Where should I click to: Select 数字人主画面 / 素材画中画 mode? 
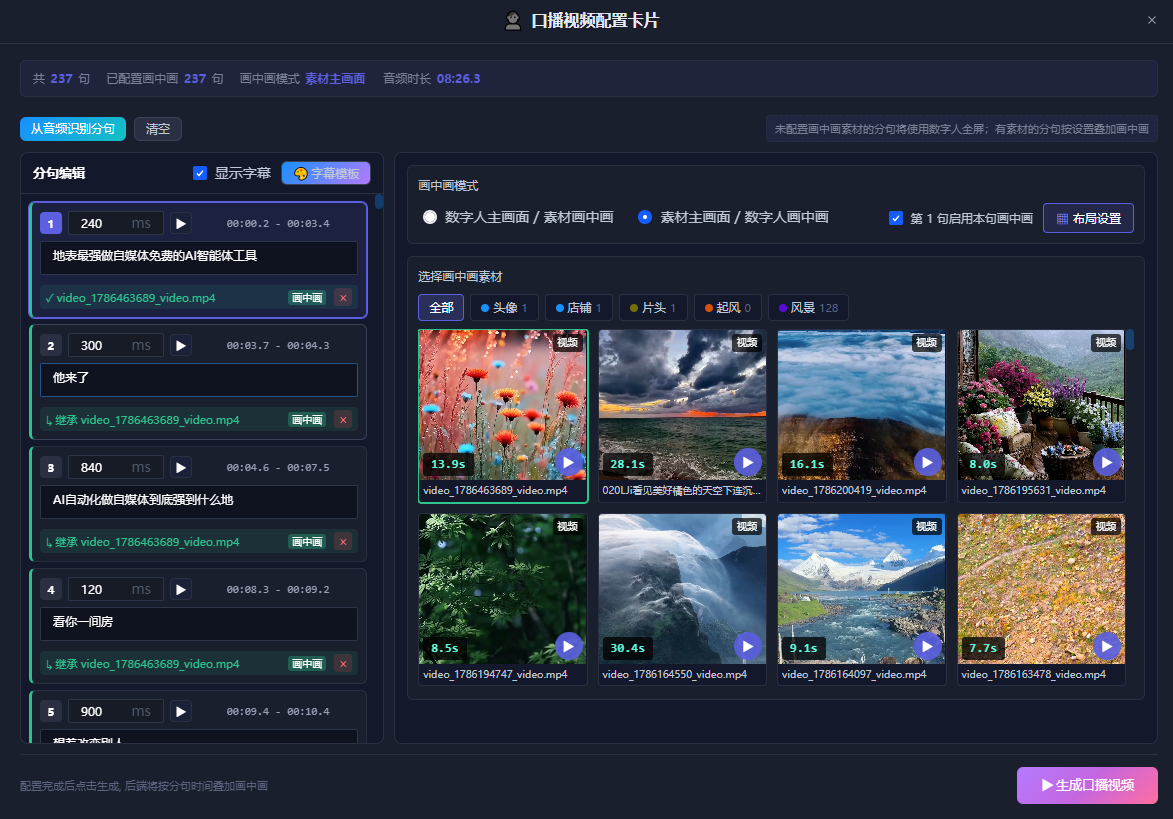pyautogui.click(x=429, y=217)
